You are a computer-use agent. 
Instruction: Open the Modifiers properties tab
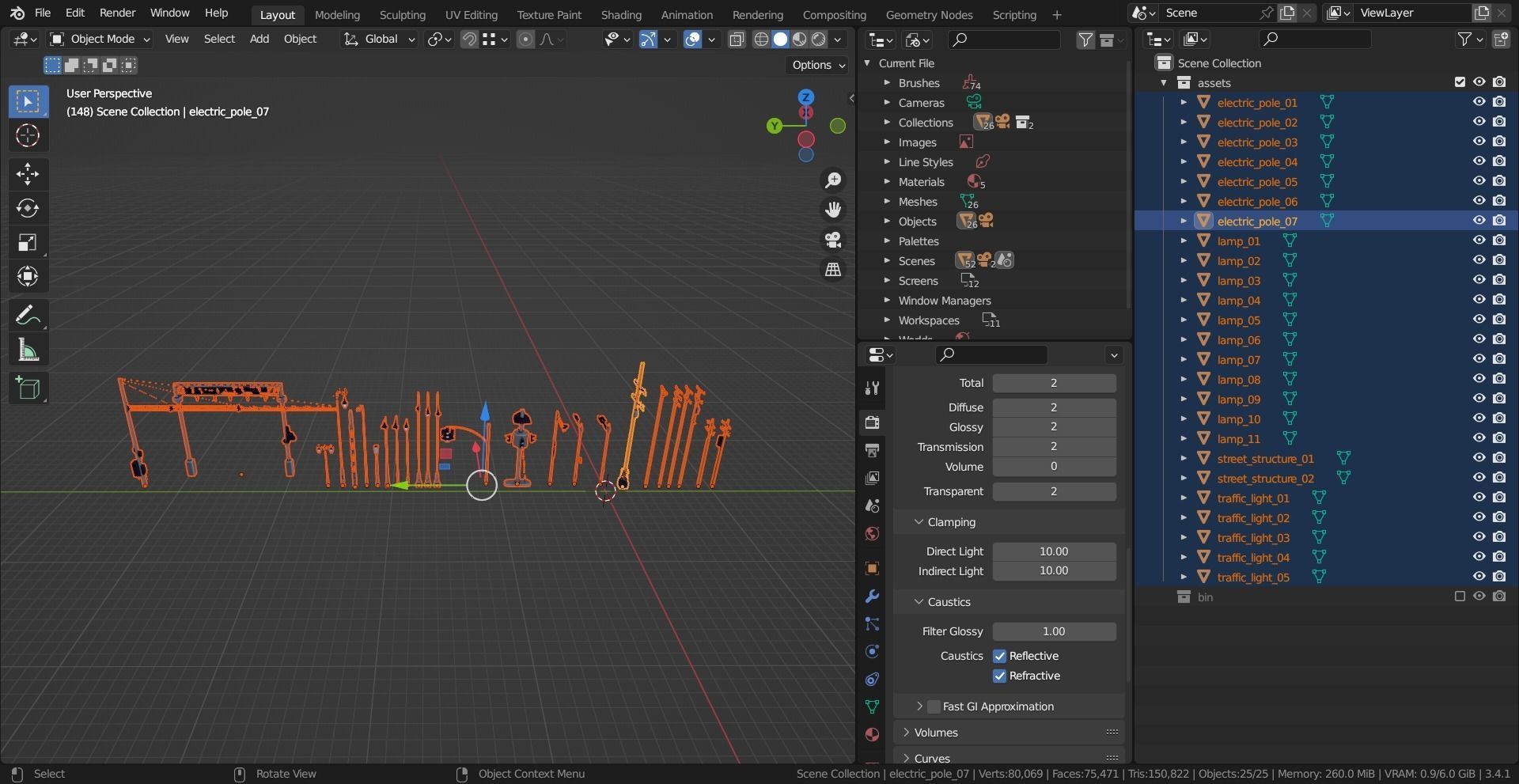[872, 596]
